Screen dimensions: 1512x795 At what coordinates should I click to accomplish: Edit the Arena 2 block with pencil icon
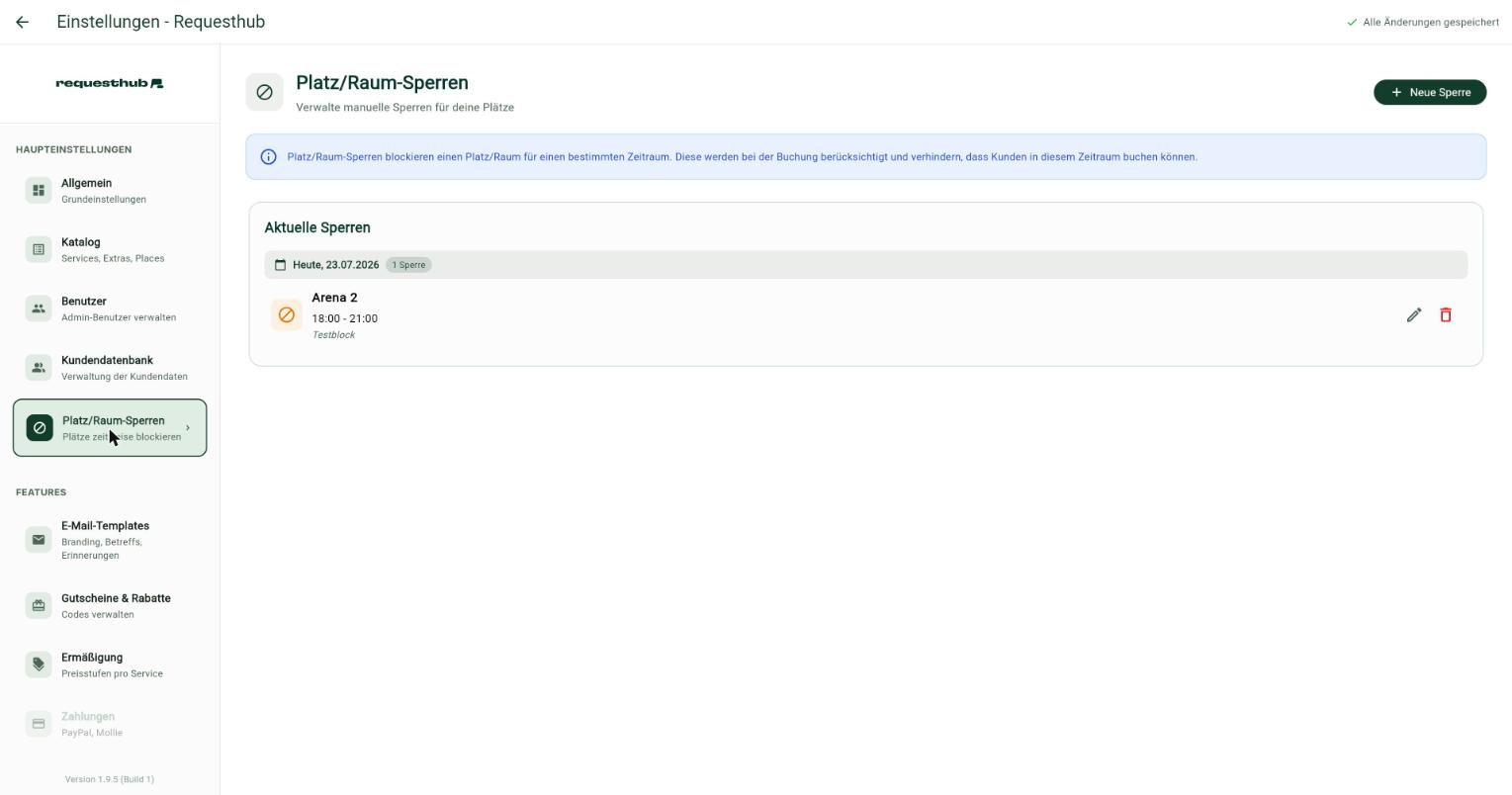pyautogui.click(x=1414, y=314)
